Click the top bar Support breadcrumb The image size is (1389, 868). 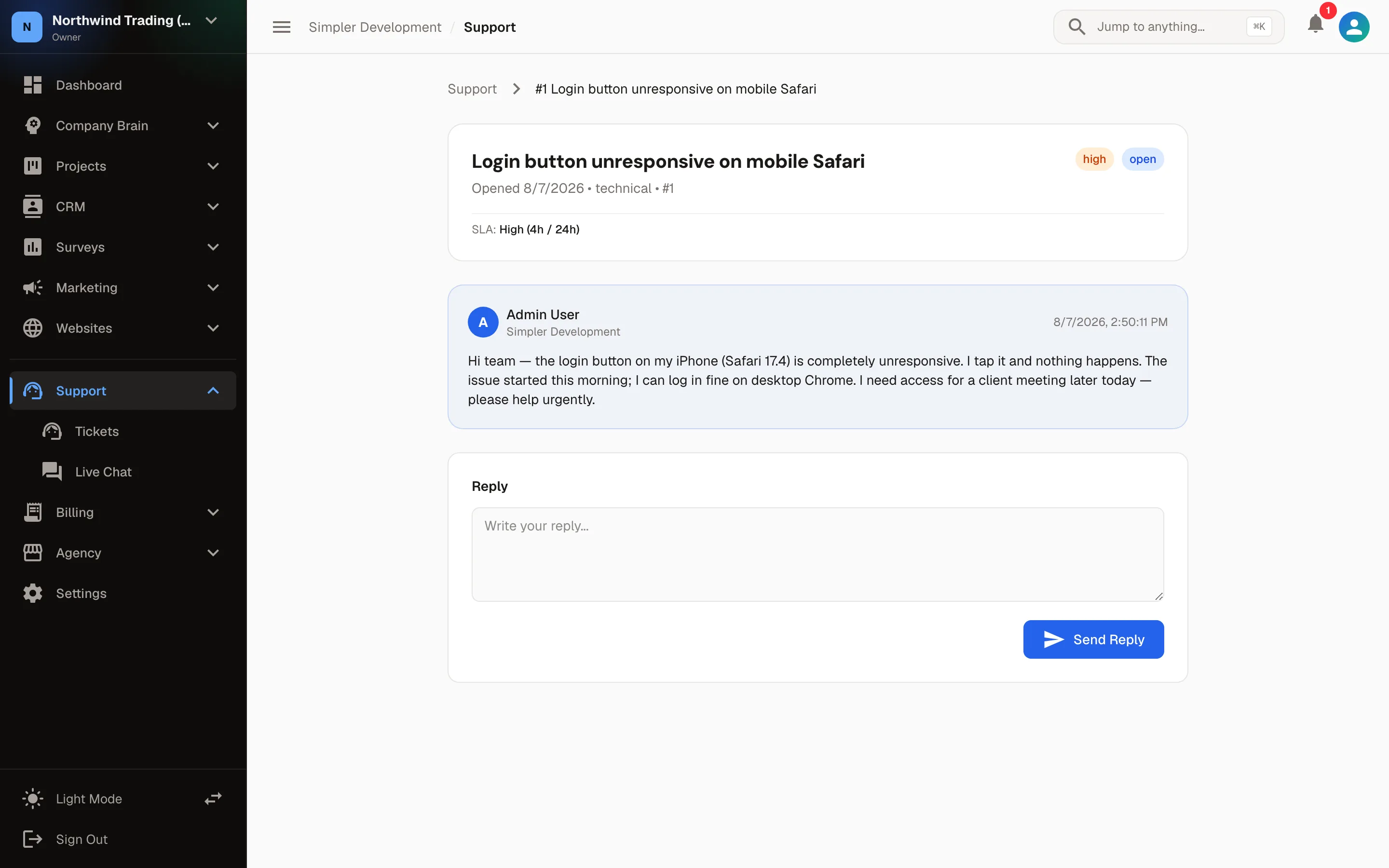click(x=490, y=27)
